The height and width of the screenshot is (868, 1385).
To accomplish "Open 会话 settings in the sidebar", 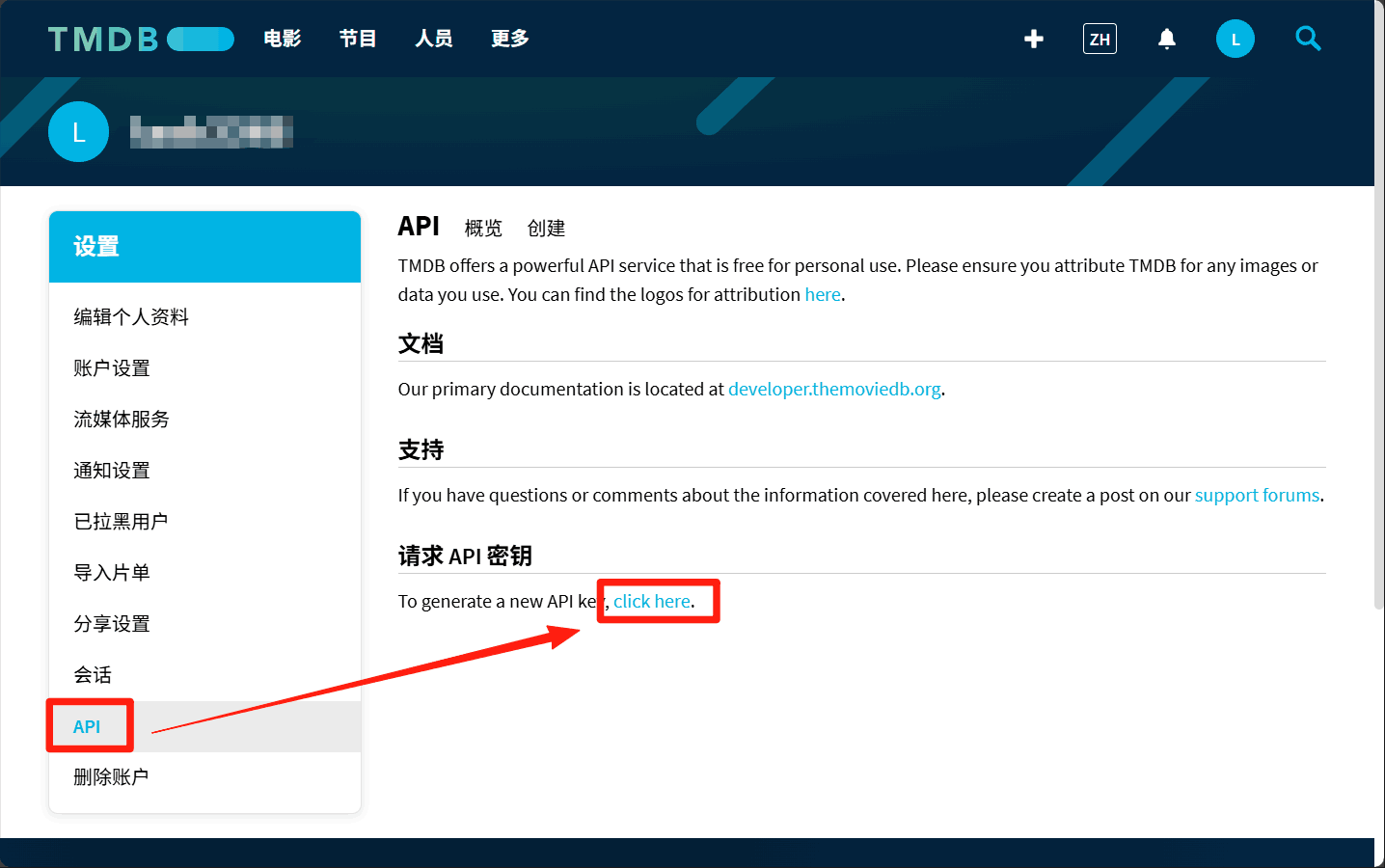I will click(93, 674).
